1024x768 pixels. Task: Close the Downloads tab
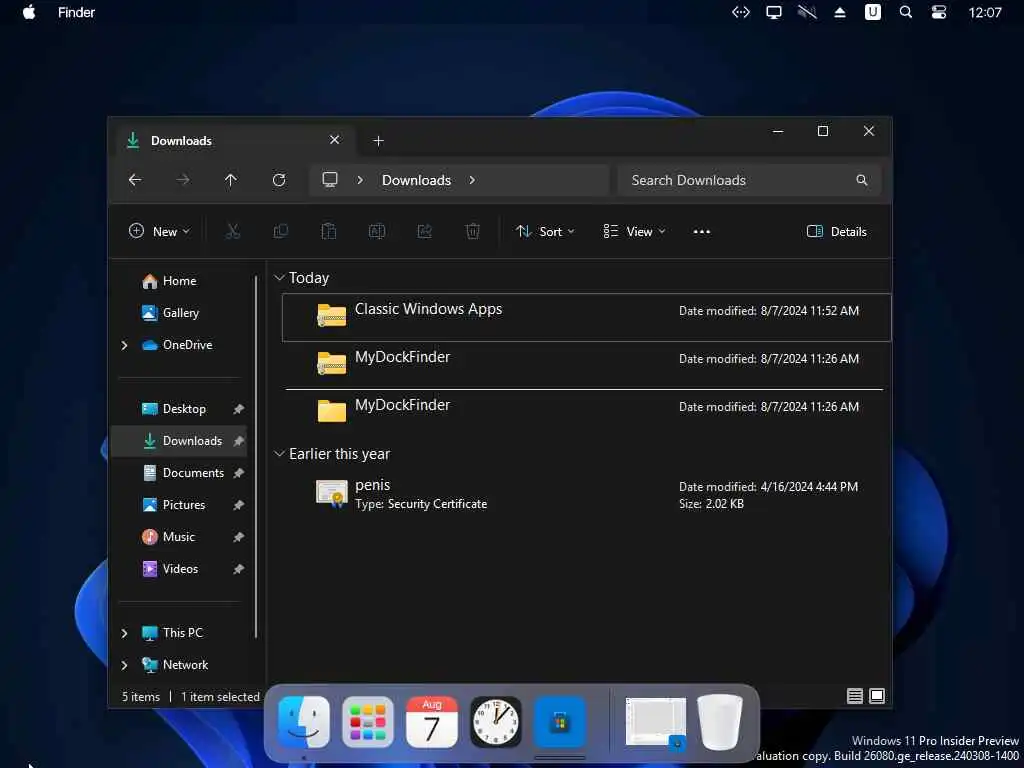point(334,140)
